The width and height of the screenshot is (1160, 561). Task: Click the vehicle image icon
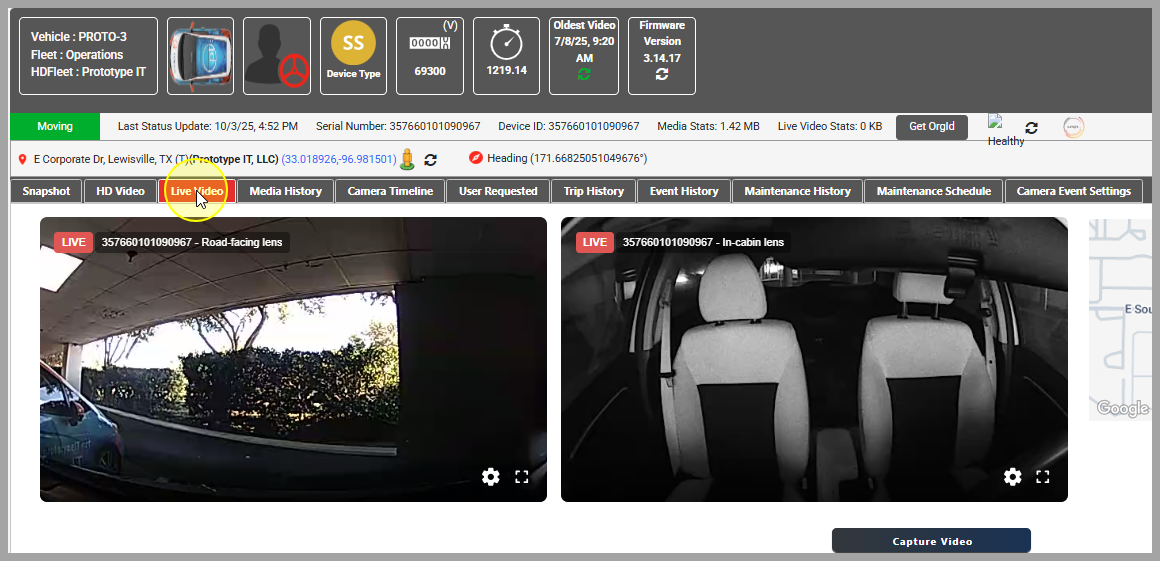200,56
